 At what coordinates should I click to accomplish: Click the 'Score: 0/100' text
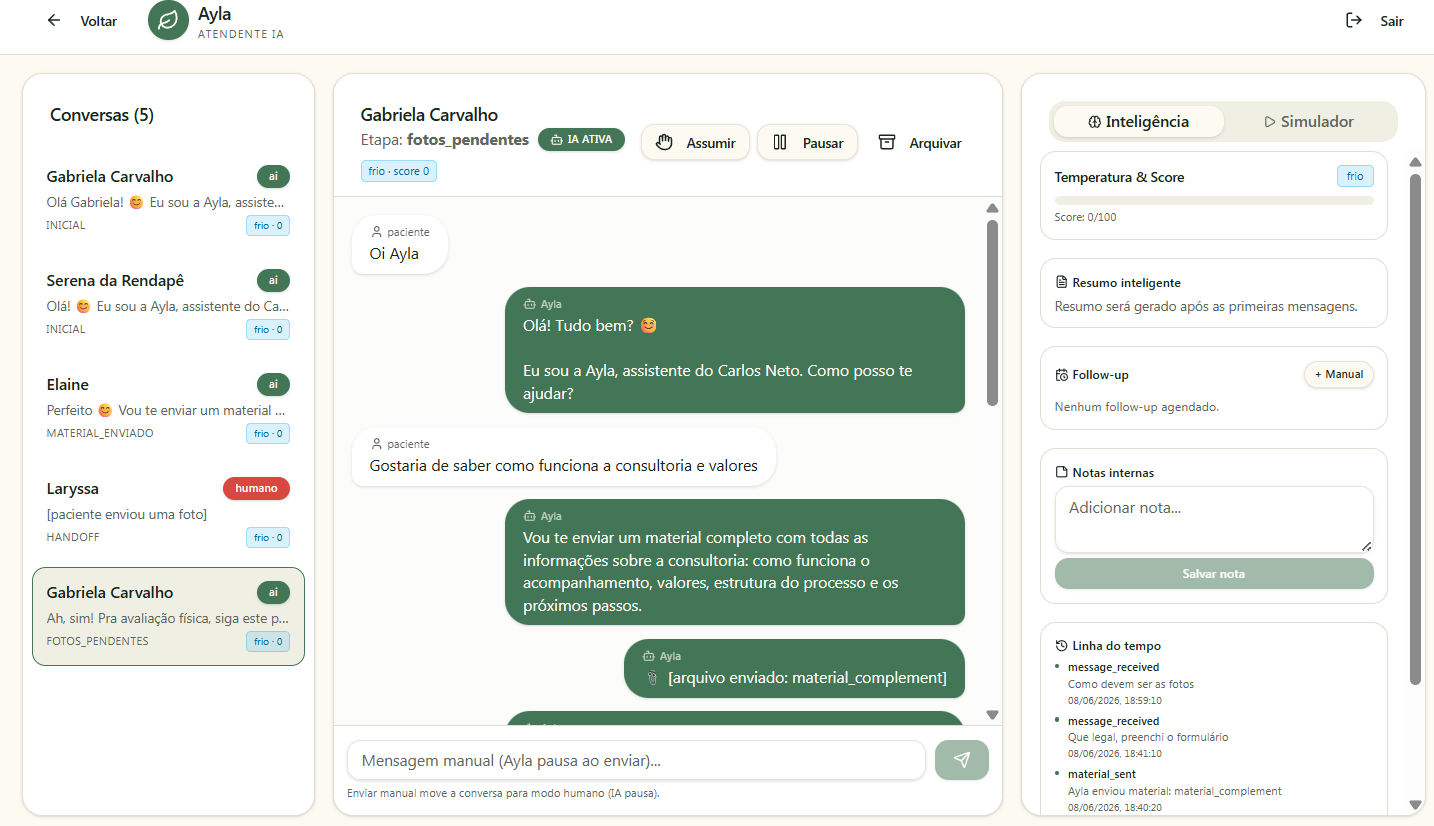click(x=1085, y=217)
